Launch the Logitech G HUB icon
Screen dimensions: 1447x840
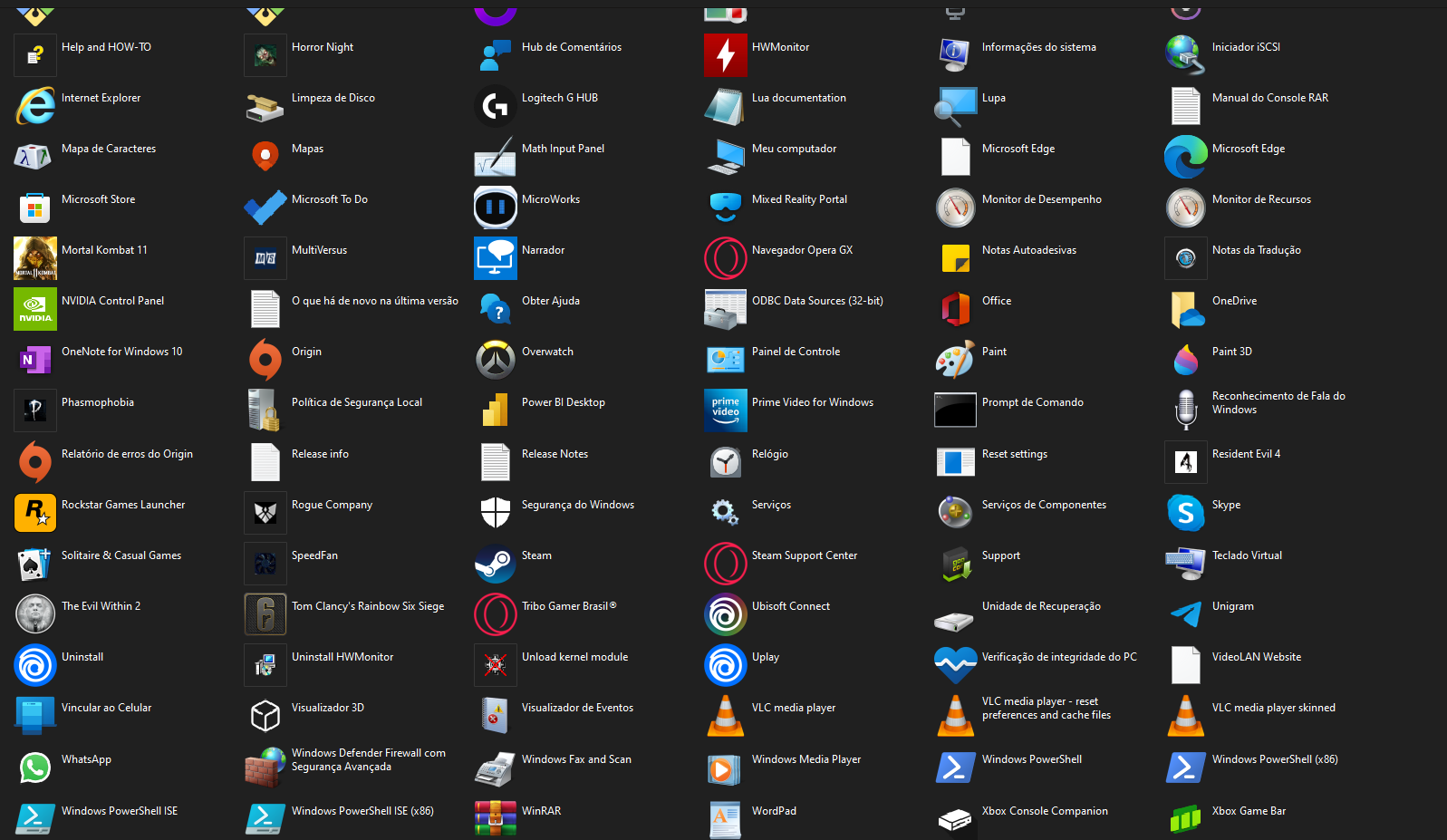coord(496,106)
